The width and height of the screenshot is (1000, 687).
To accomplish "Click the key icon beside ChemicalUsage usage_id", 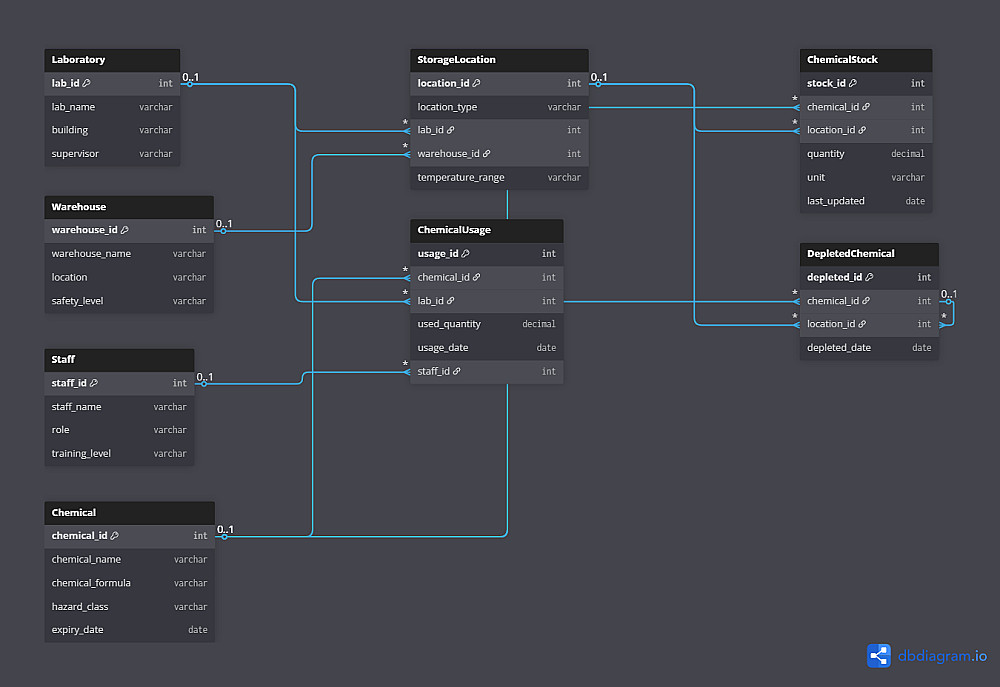I will tap(466, 254).
